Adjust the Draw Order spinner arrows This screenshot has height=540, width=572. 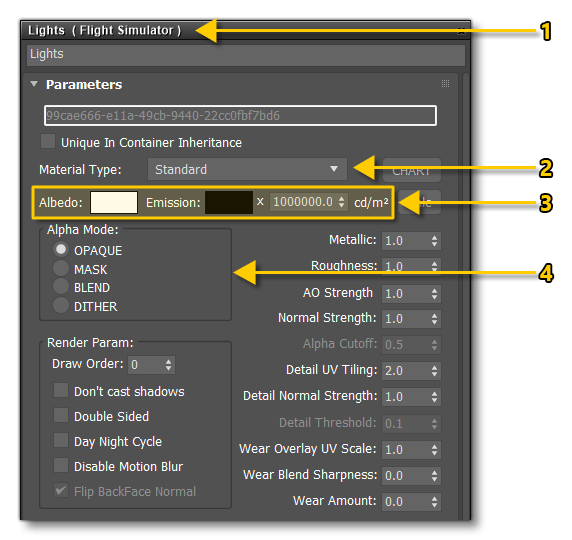tap(169, 365)
